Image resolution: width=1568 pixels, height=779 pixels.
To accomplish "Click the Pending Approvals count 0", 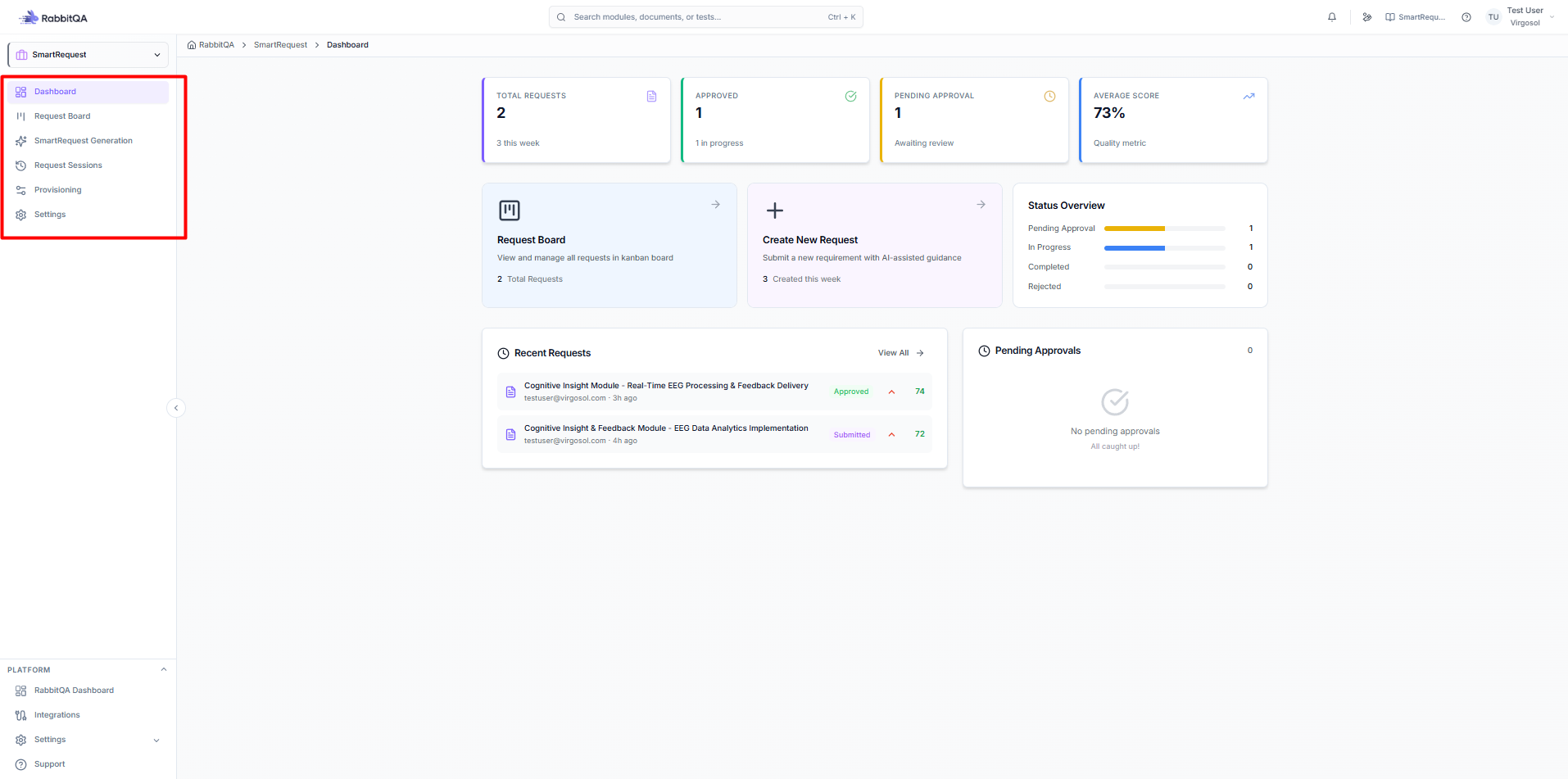I will pyautogui.click(x=1250, y=351).
